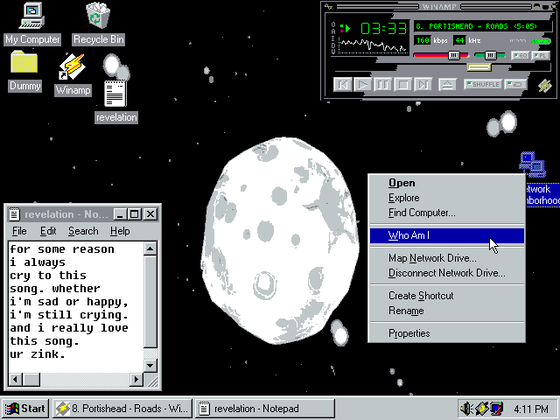Click Winamp play button
The image size is (560, 420).
click(x=362, y=85)
